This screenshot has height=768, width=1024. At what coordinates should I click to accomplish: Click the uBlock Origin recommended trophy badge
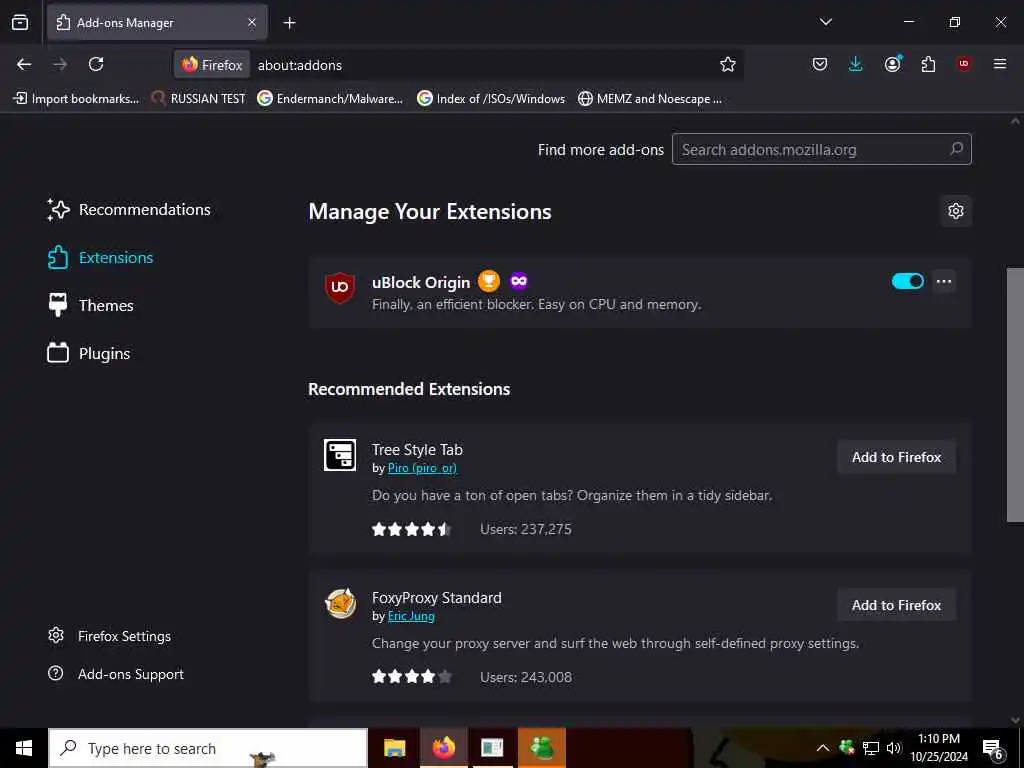488,281
